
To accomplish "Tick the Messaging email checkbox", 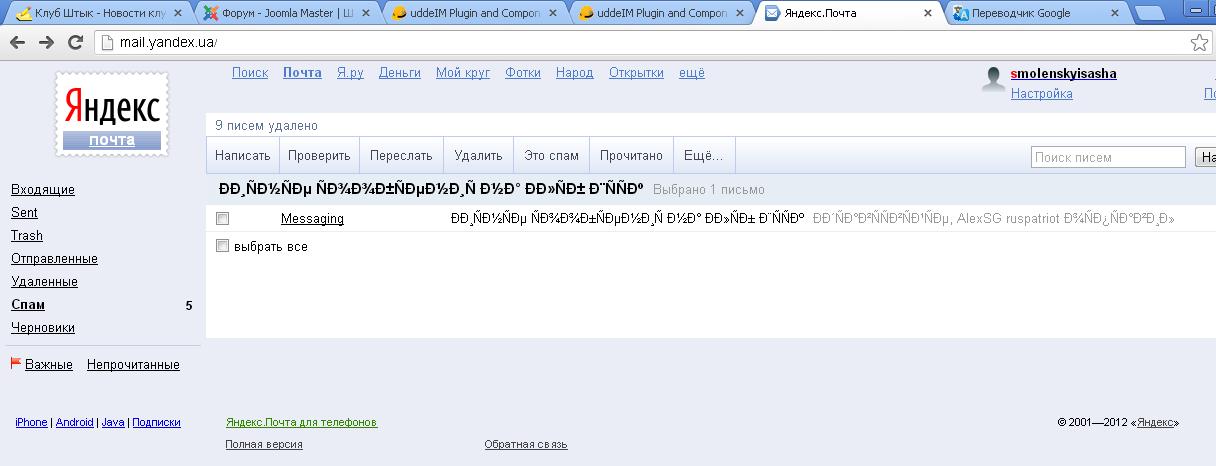I will tap(223, 218).
